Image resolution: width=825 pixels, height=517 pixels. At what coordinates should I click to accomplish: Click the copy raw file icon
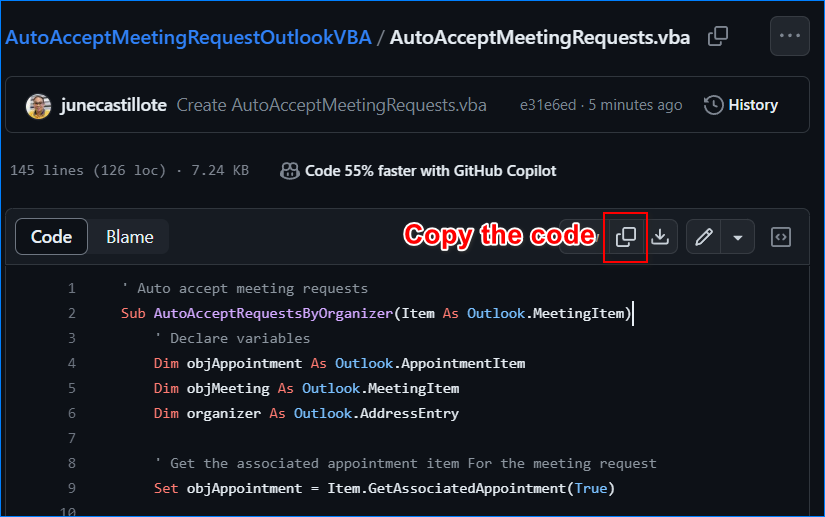point(626,237)
